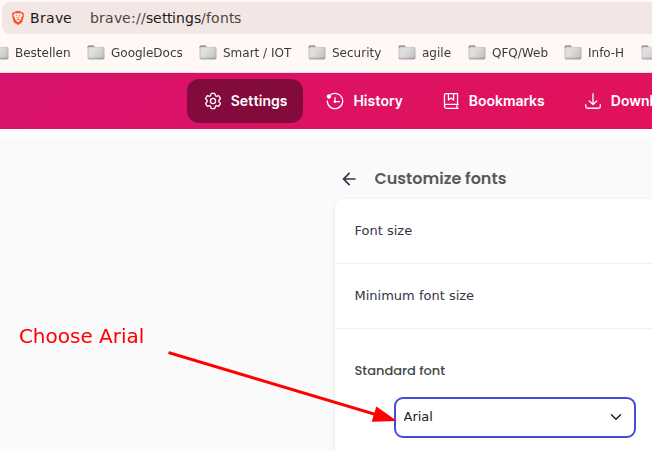
Task: Click the QFQ/Web folder icon
Action: click(x=477, y=53)
